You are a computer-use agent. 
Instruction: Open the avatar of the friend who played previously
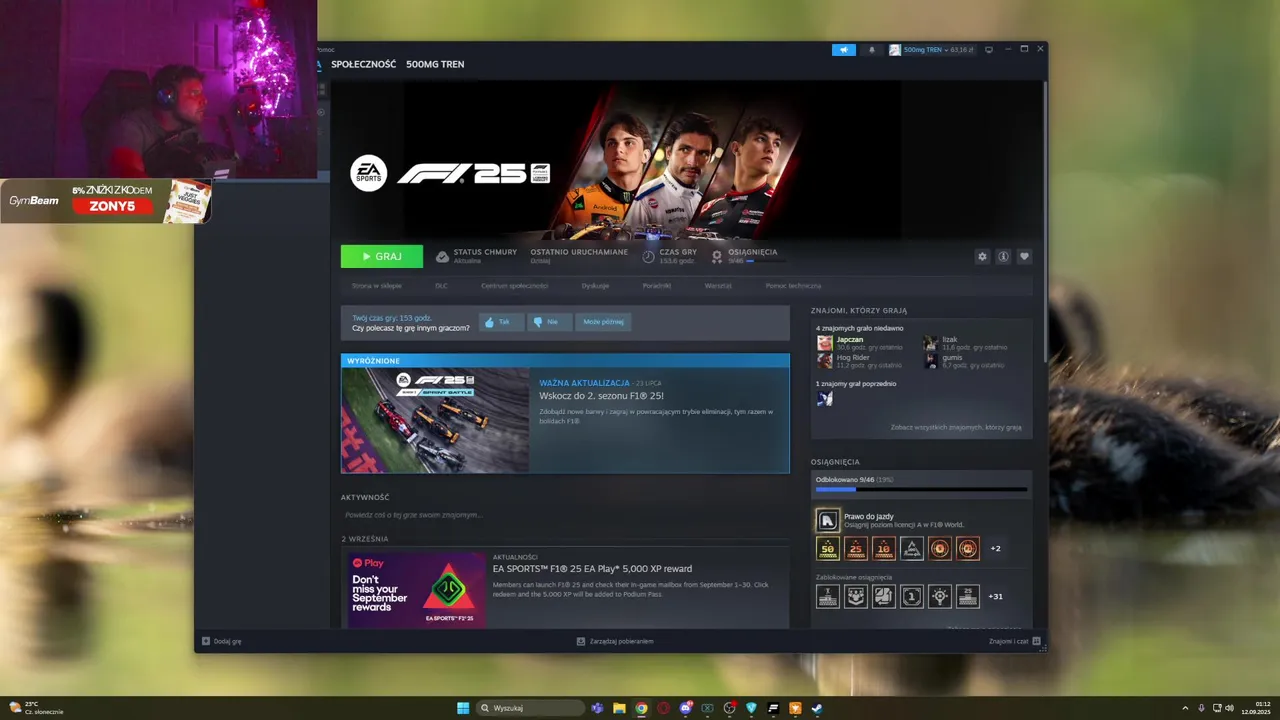tap(824, 398)
